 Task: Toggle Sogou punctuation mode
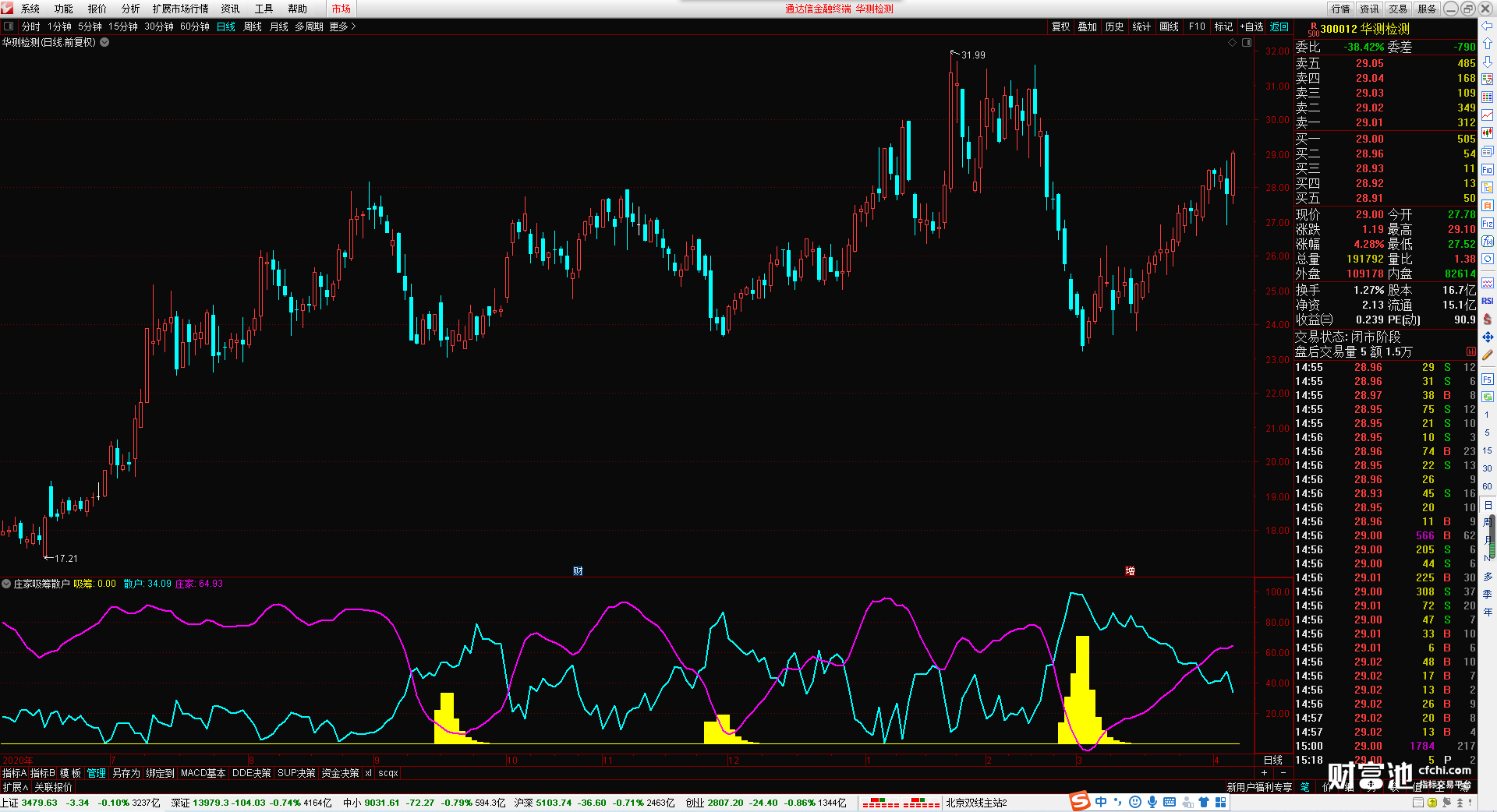pyautogui.click(x=1118, y=802)
